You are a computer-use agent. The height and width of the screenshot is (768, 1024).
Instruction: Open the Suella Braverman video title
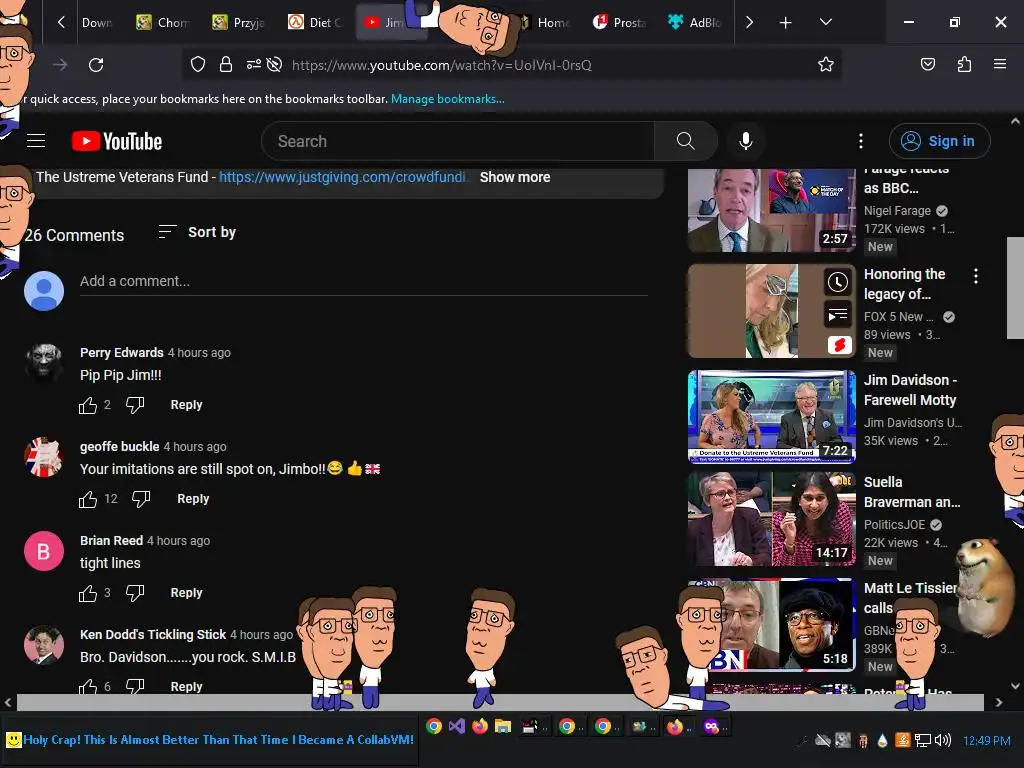pos(912,492)
